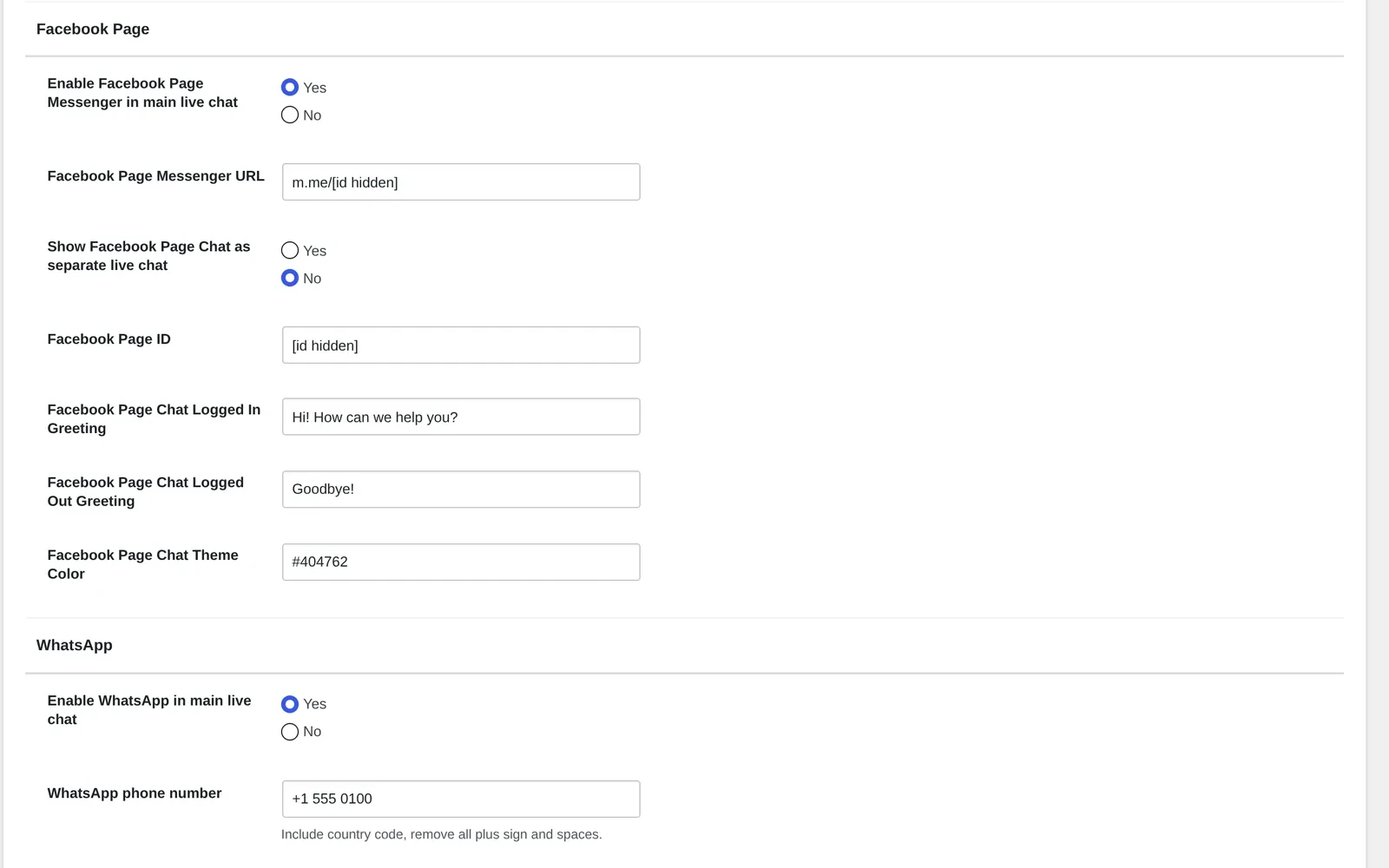The width and height of the screenshot is (1389, 868).
Task: Click the Facebook Page Chat Logged Out Greeting label
Action: click(x=146, y=492)
